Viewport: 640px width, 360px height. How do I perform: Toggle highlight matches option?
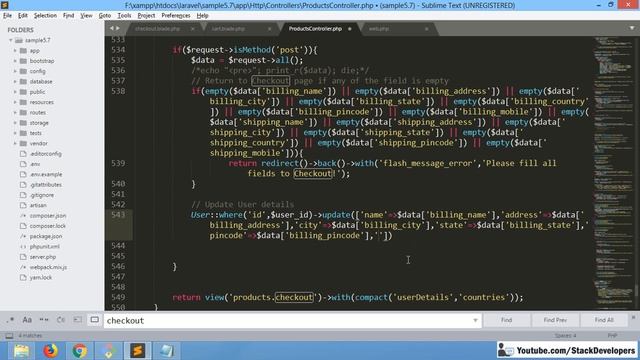94,320
